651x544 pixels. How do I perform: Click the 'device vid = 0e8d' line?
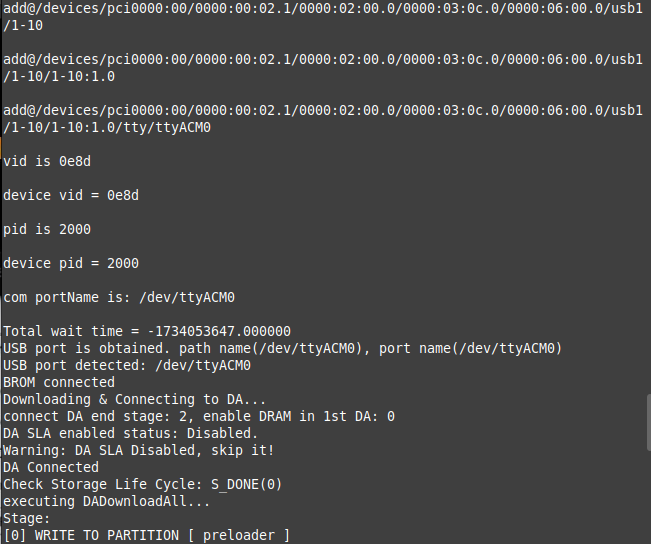click(x=71, y=195)
